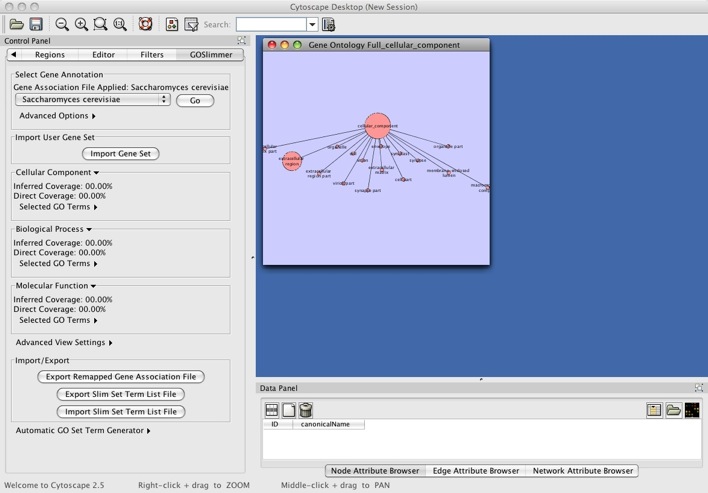Click the Select Attributes icon in Data Panel

pyautogui.click(x=271, y=410)
